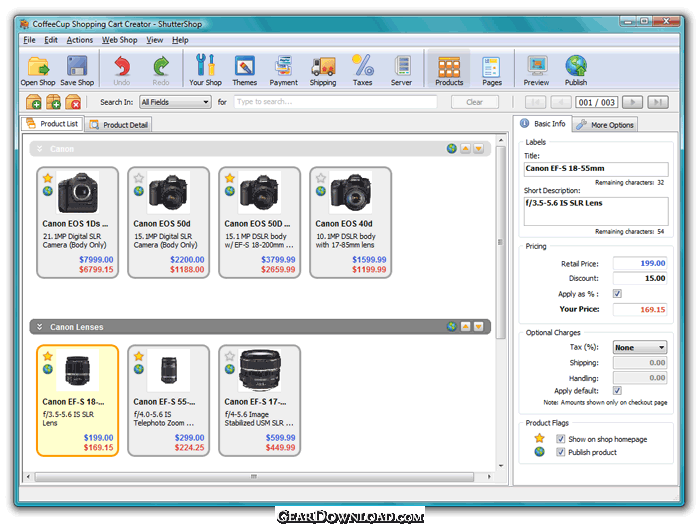Click the Retail Price field
Image resolution: width=700 pixels, height=525 pixels.
click(640, 263)
